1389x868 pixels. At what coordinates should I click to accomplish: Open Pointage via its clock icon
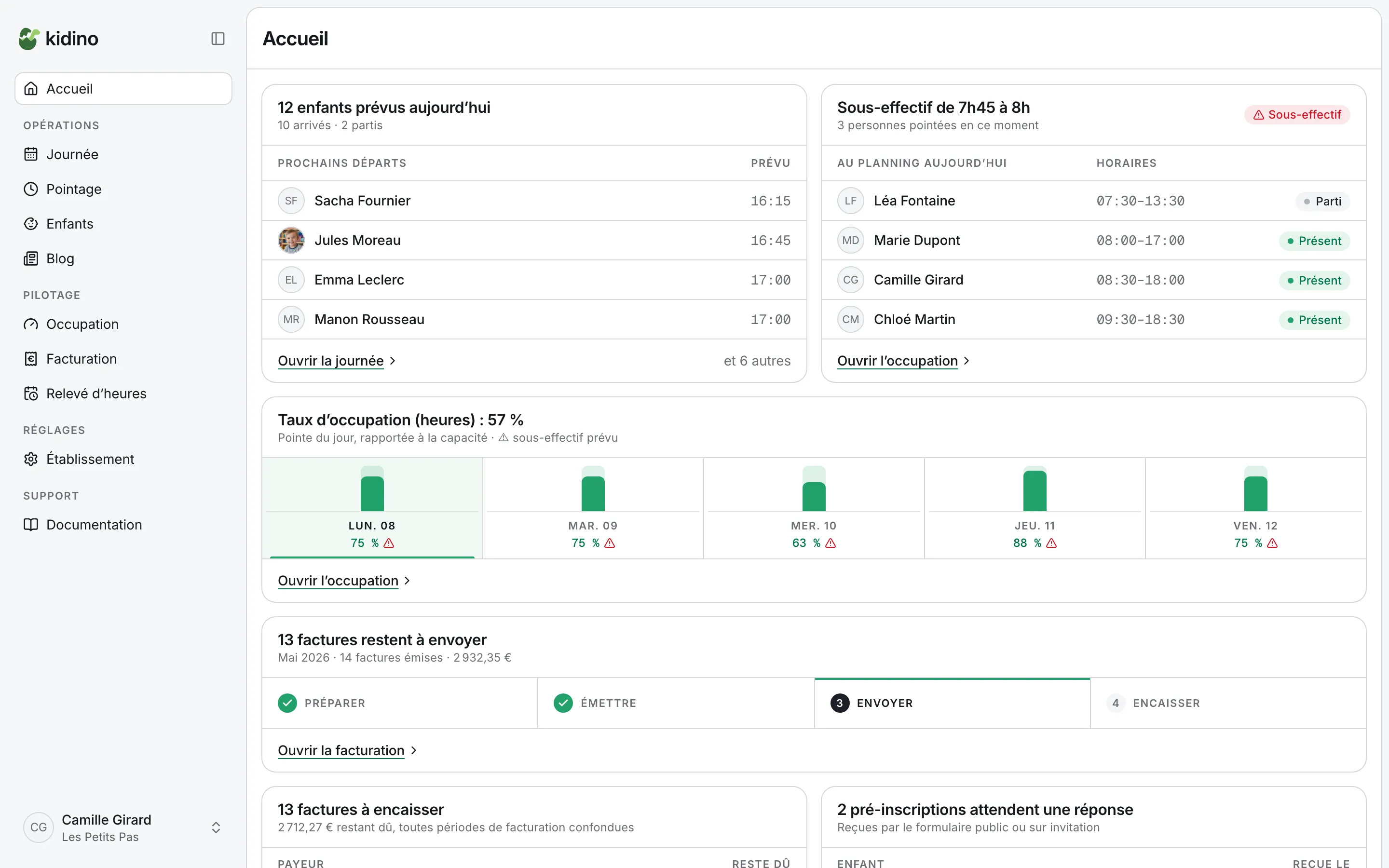click(x=31, y=189)
